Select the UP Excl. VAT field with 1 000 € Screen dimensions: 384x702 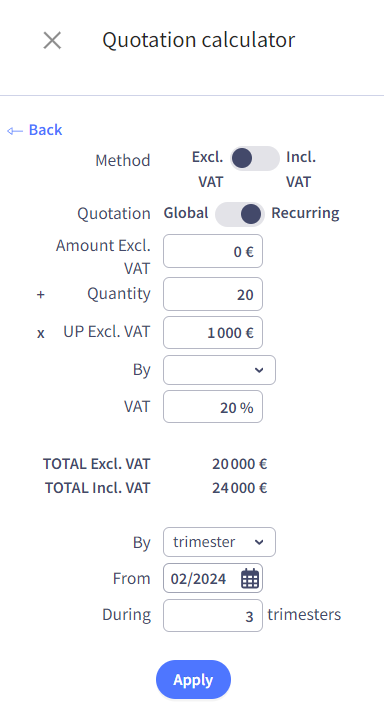213,333
